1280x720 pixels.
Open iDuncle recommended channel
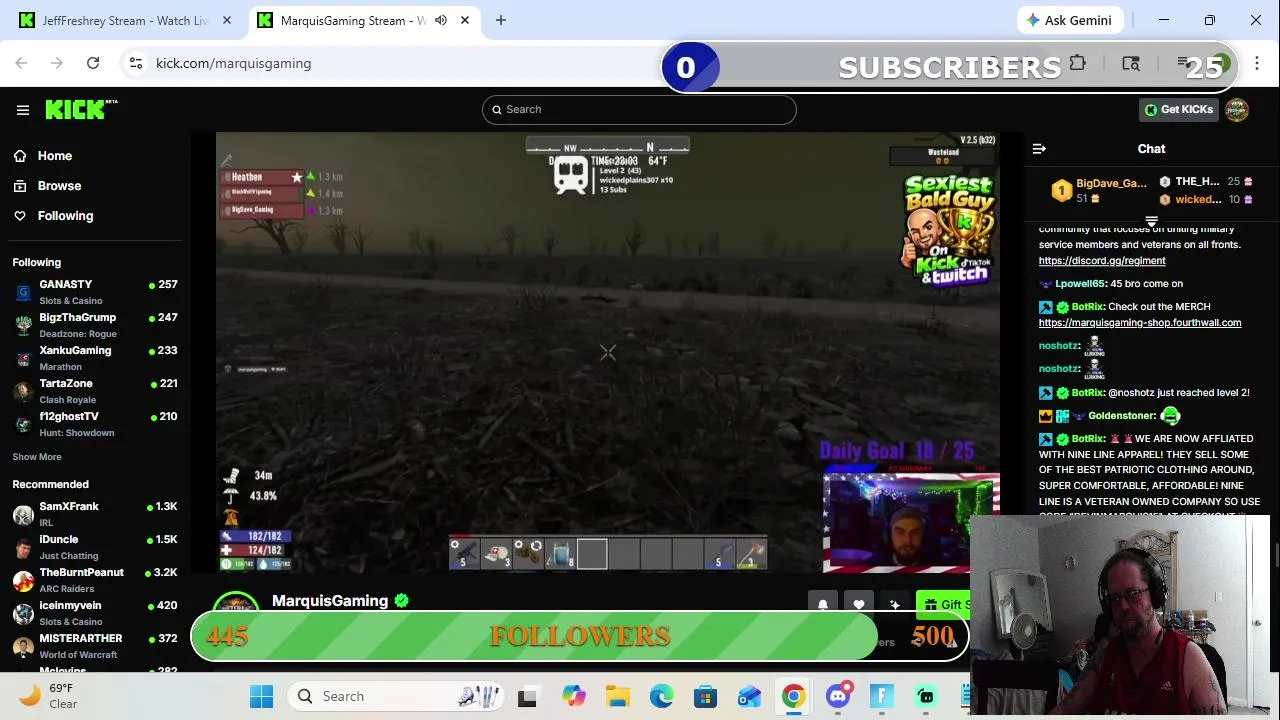coord(96,547)
